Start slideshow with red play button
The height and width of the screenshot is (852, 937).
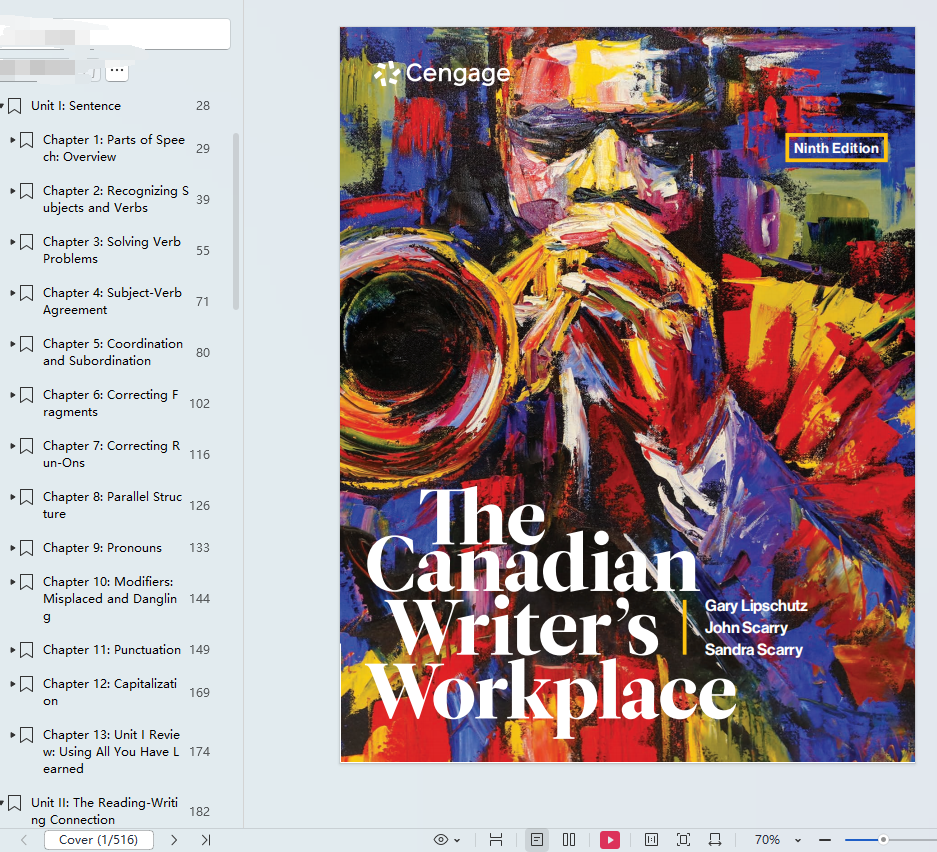(x=610, y=839)
